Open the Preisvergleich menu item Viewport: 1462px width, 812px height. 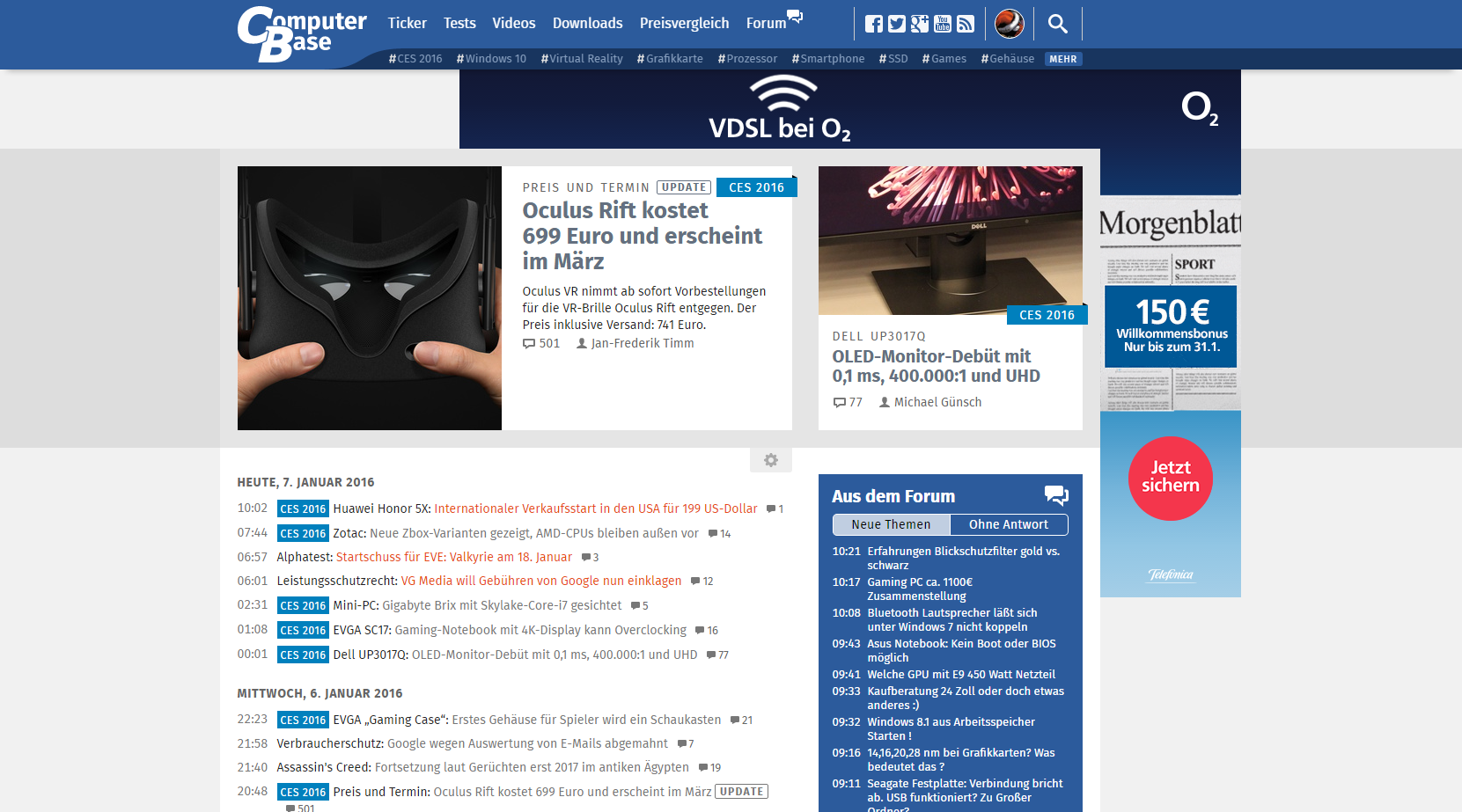(x=684, y=23)
